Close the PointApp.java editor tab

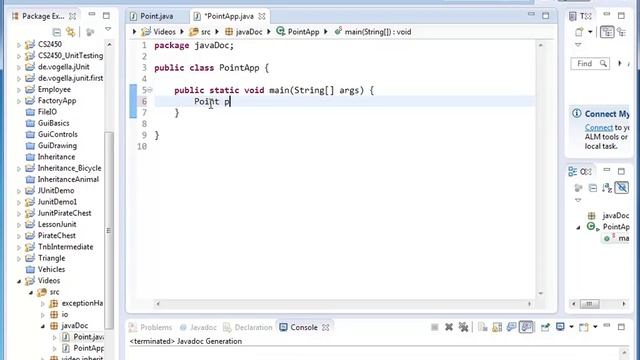tap(262, 16)
